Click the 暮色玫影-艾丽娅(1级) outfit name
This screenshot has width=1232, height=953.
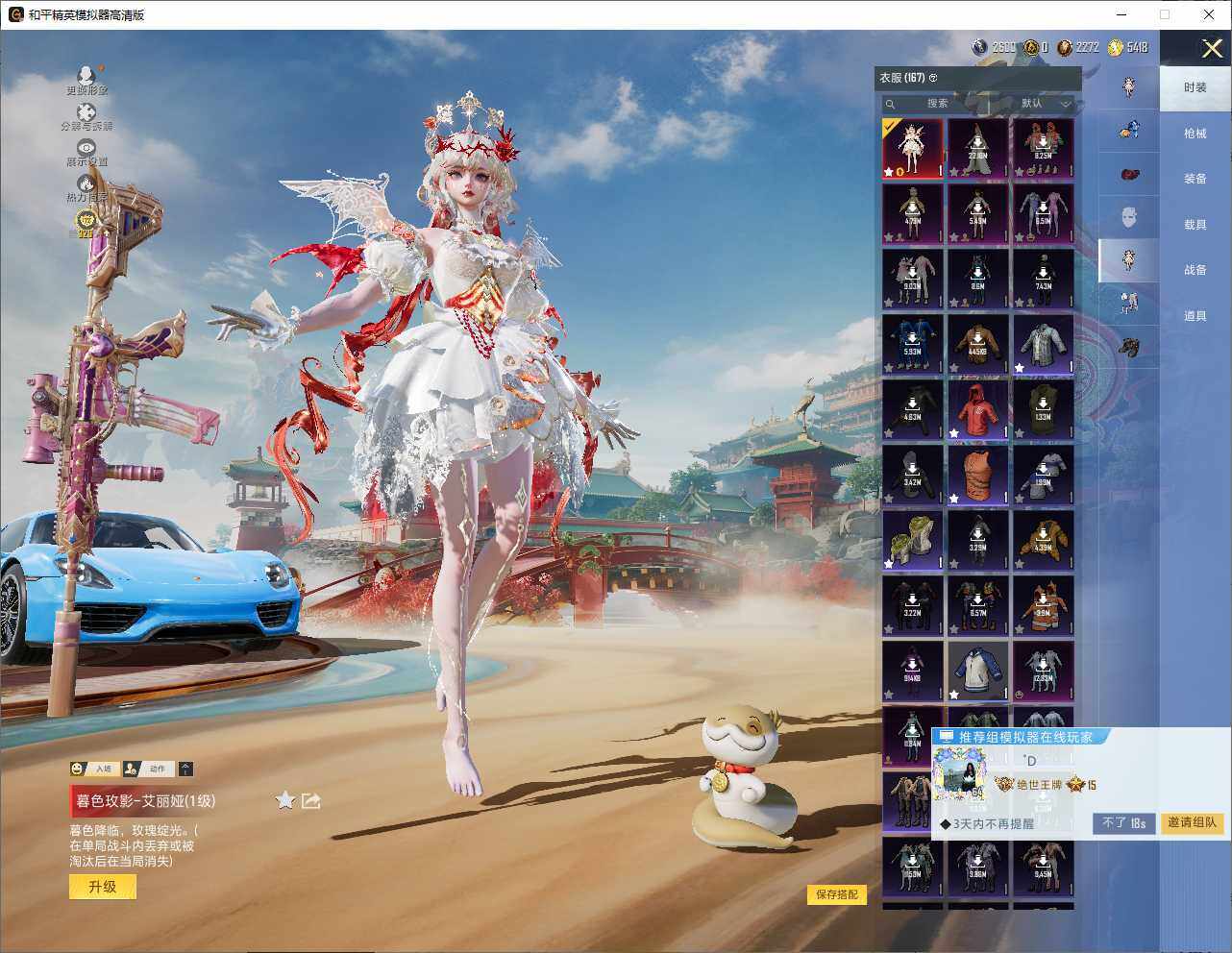coord(146,800)
